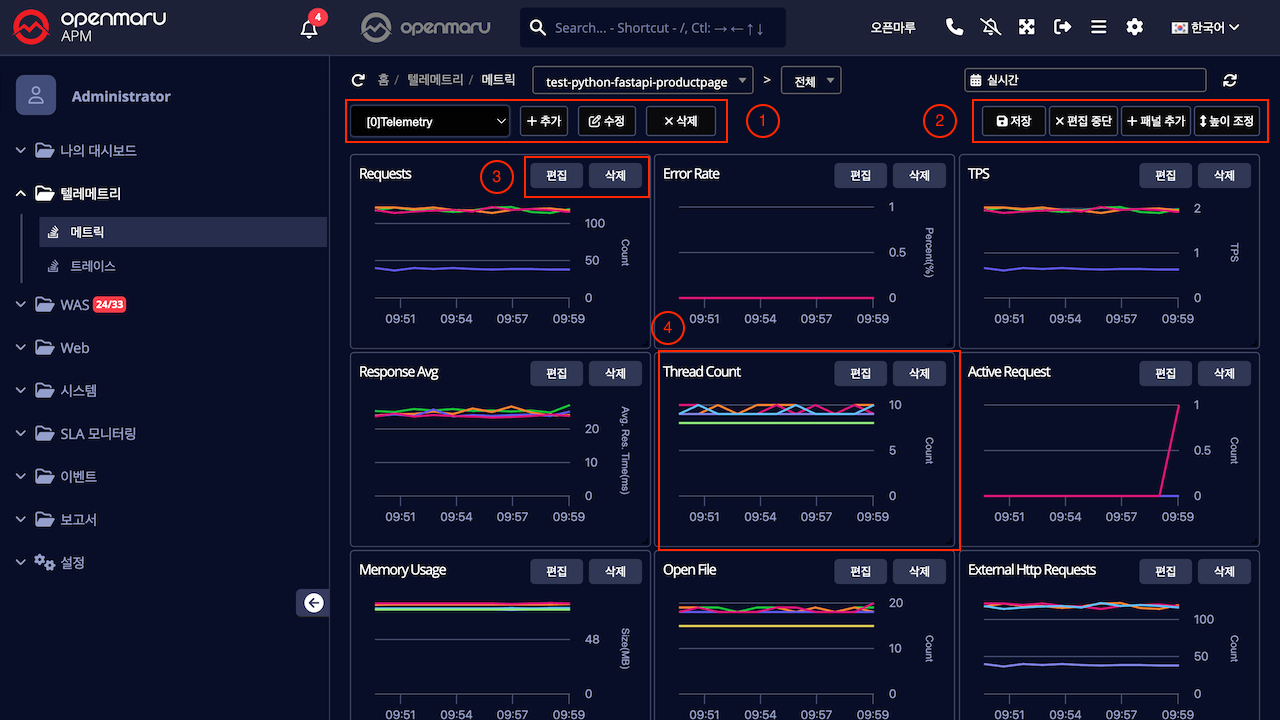Toggle the muted alarm bell icon
Screen dimensions: 1280x720
click(x=991, y=28)
